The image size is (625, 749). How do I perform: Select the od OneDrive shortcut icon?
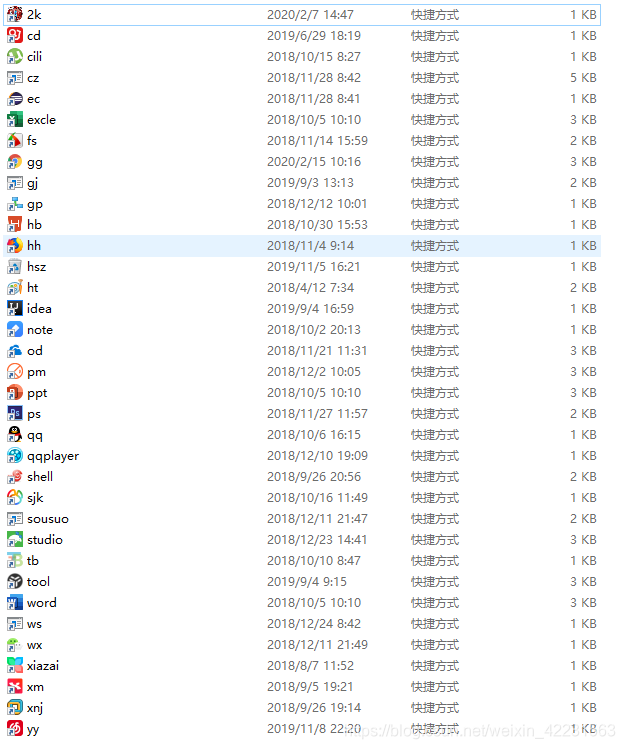(x=15, y=351)
